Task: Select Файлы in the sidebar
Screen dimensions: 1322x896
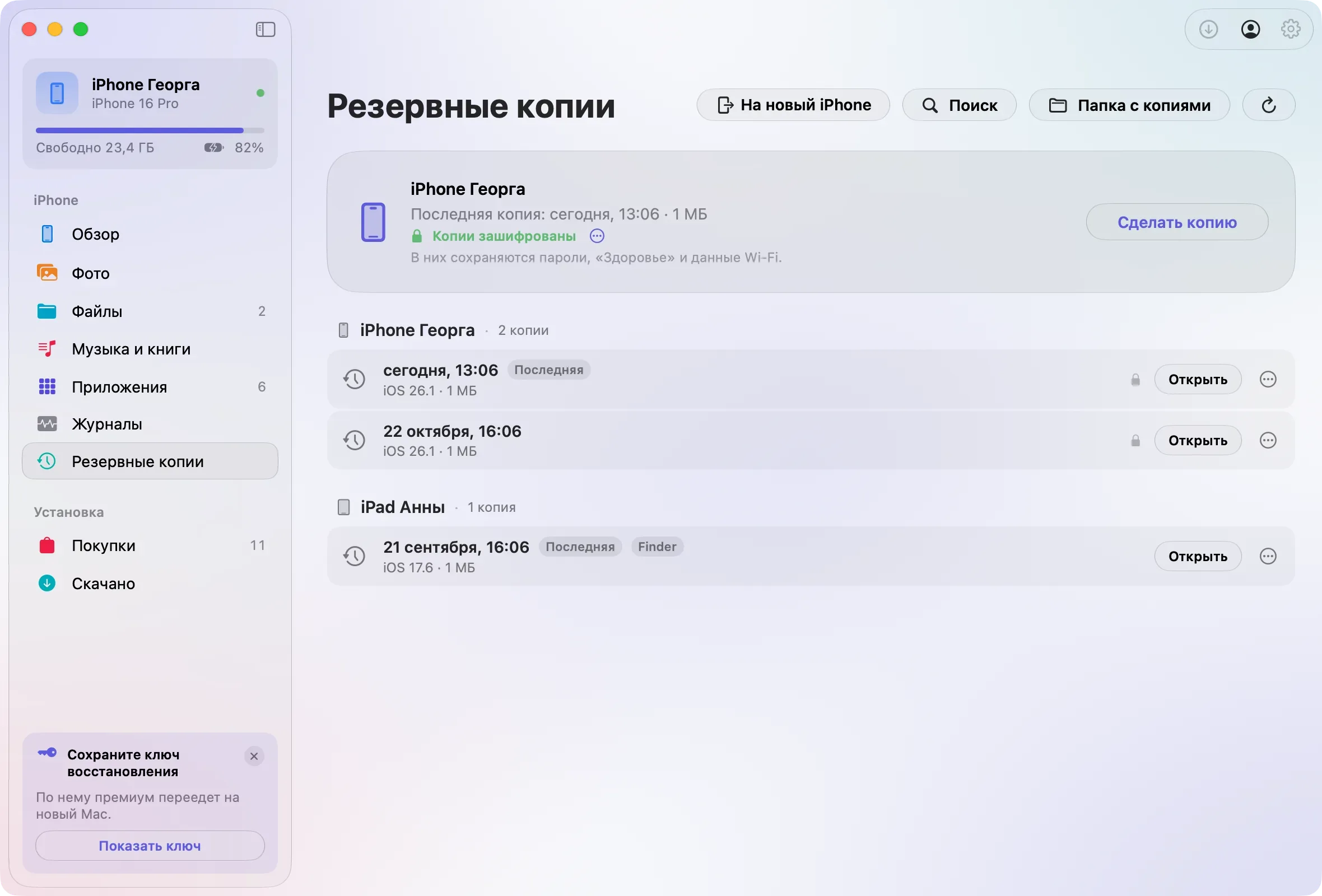Action: click(150, 311)
